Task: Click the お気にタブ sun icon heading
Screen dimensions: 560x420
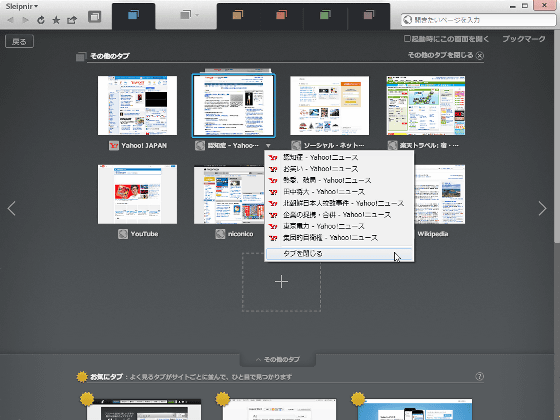Action: coord(82,377)
